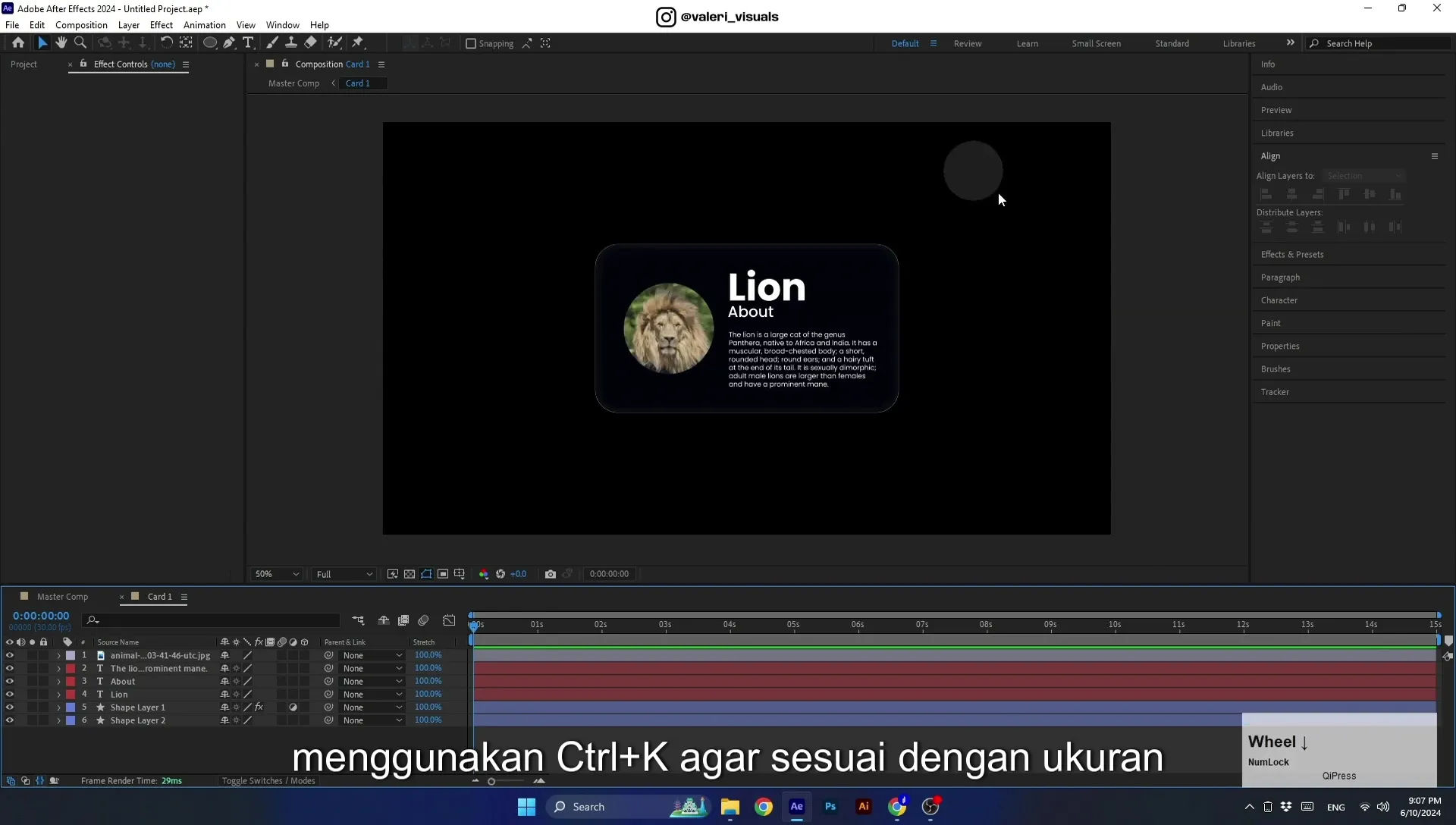This screenshot has width=1456, height=825.
Task: Take snapshot with camera icon
Action: click(x=551, y=574)
